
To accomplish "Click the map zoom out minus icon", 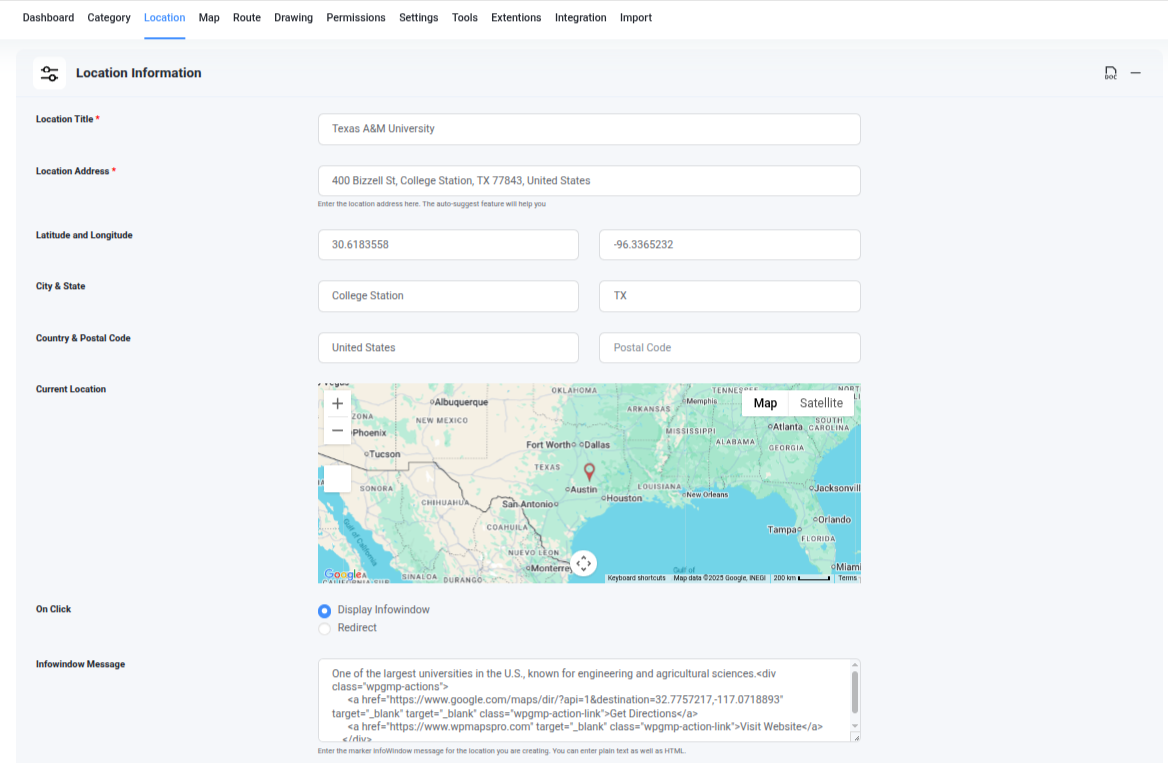I will click(337, 430).
